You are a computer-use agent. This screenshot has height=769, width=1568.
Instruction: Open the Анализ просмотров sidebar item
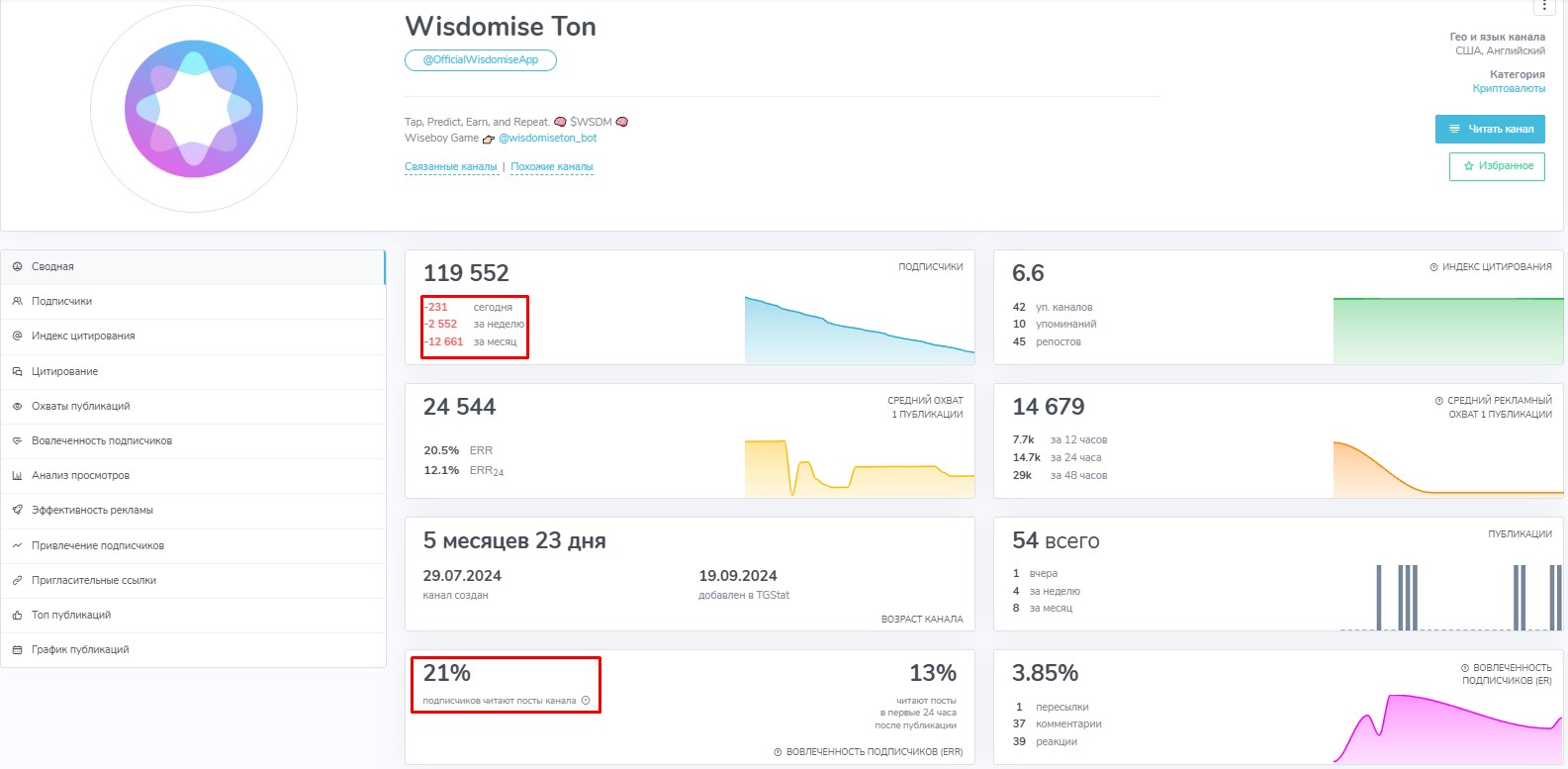193,476
